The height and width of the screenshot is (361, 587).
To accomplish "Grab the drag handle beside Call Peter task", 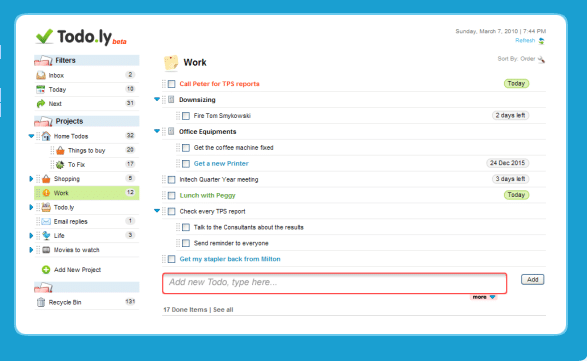I will pyautogui.click(x=164, y=84).
